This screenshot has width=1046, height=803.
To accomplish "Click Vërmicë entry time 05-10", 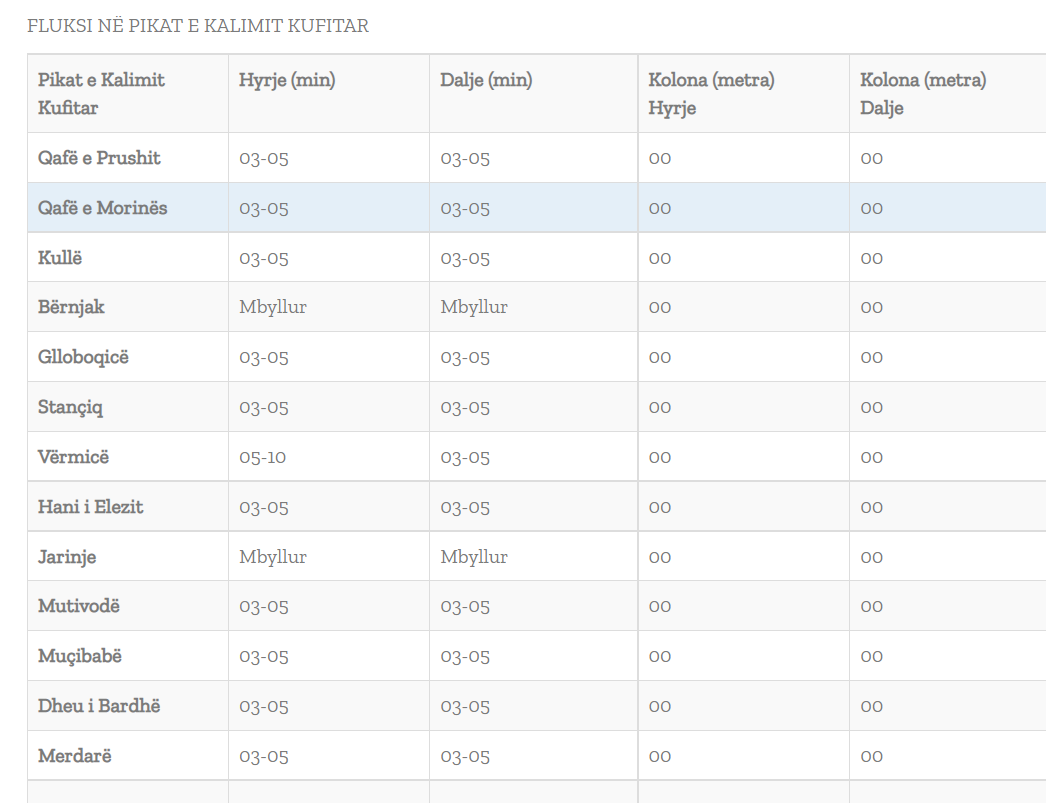I will pyautogui.click(x=262, y=457).
